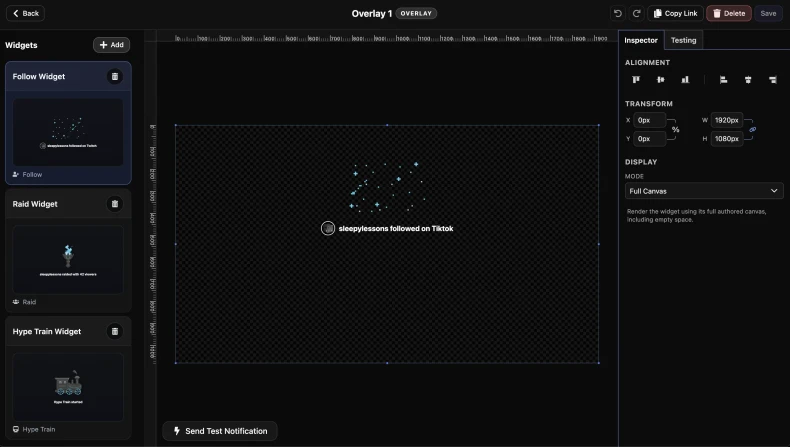Add a new widget with the Add button
Image resolution: width=790 pixels, height=447 pixels.
112,45
